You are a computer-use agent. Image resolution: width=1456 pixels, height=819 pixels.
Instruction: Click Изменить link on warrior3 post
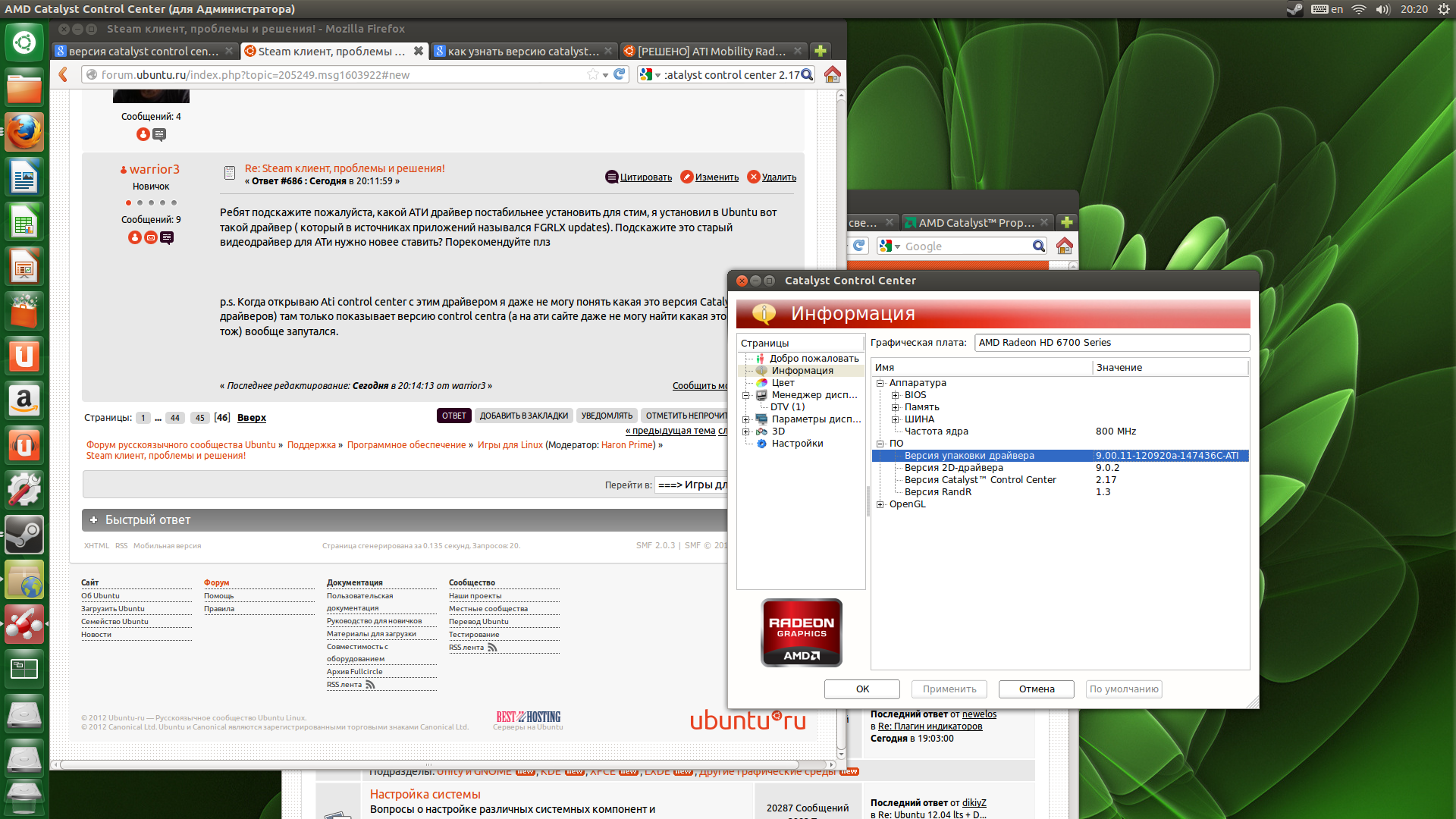click(717, 177)
